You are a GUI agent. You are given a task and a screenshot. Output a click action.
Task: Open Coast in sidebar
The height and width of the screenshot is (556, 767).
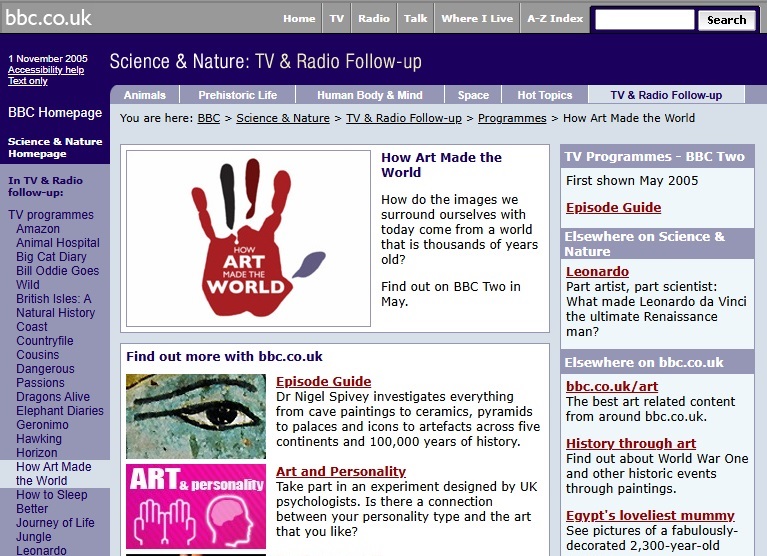click(32, 327)
